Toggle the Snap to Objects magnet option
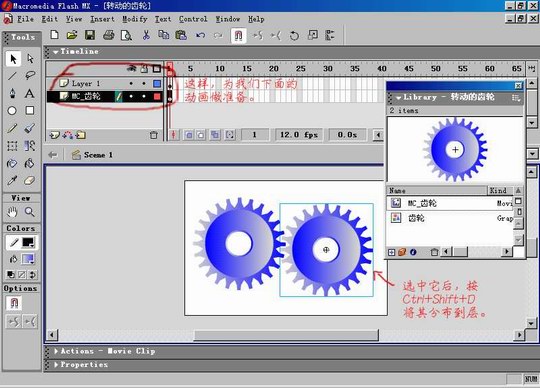 14,303
